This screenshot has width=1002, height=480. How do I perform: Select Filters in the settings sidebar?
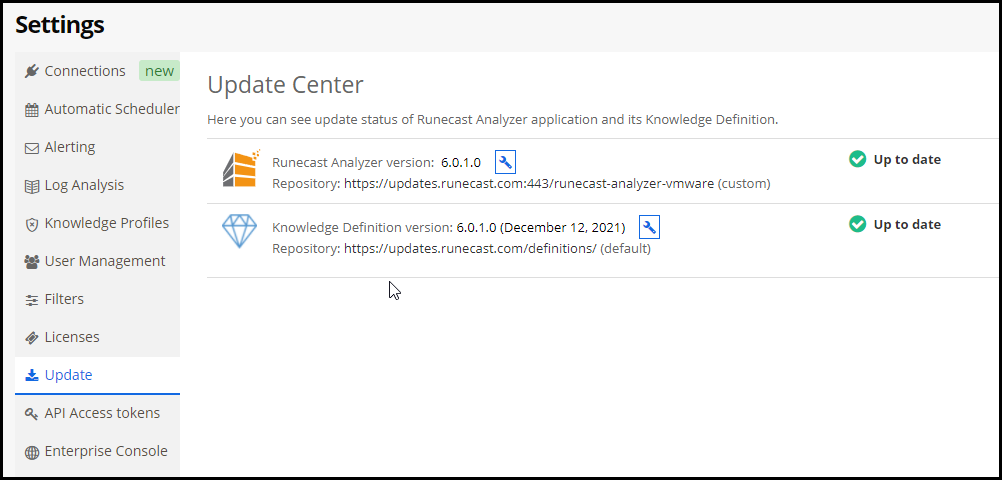click(97, 299)
